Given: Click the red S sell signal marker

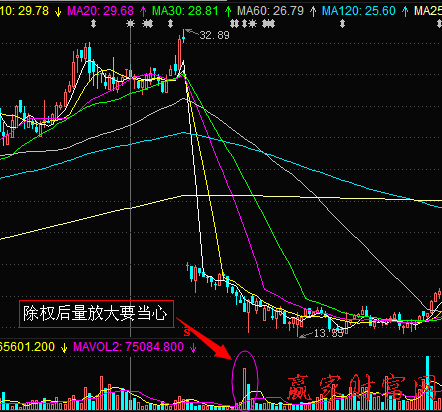Looking at the screenshot, I should [x=187, y=332].
